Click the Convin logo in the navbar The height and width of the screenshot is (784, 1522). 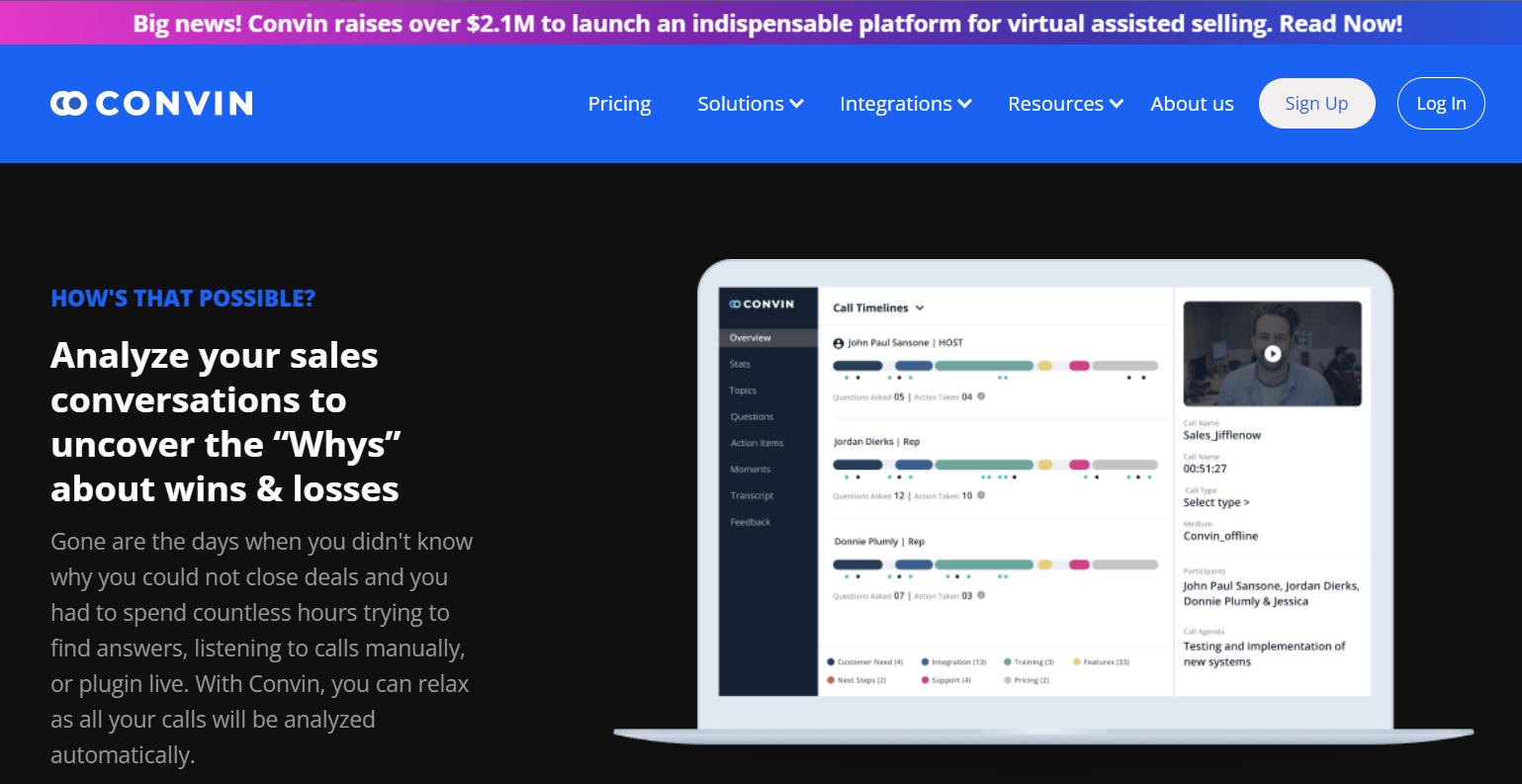150,103
